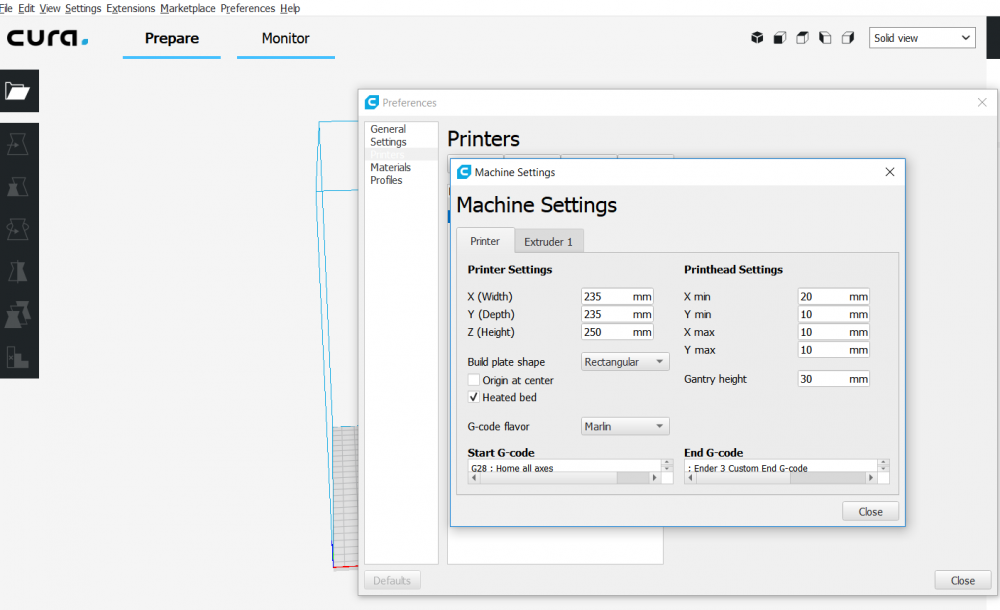Switch to top camera view icon
The height and width of the screenshot is (610, 1000).
coord(803,38)
